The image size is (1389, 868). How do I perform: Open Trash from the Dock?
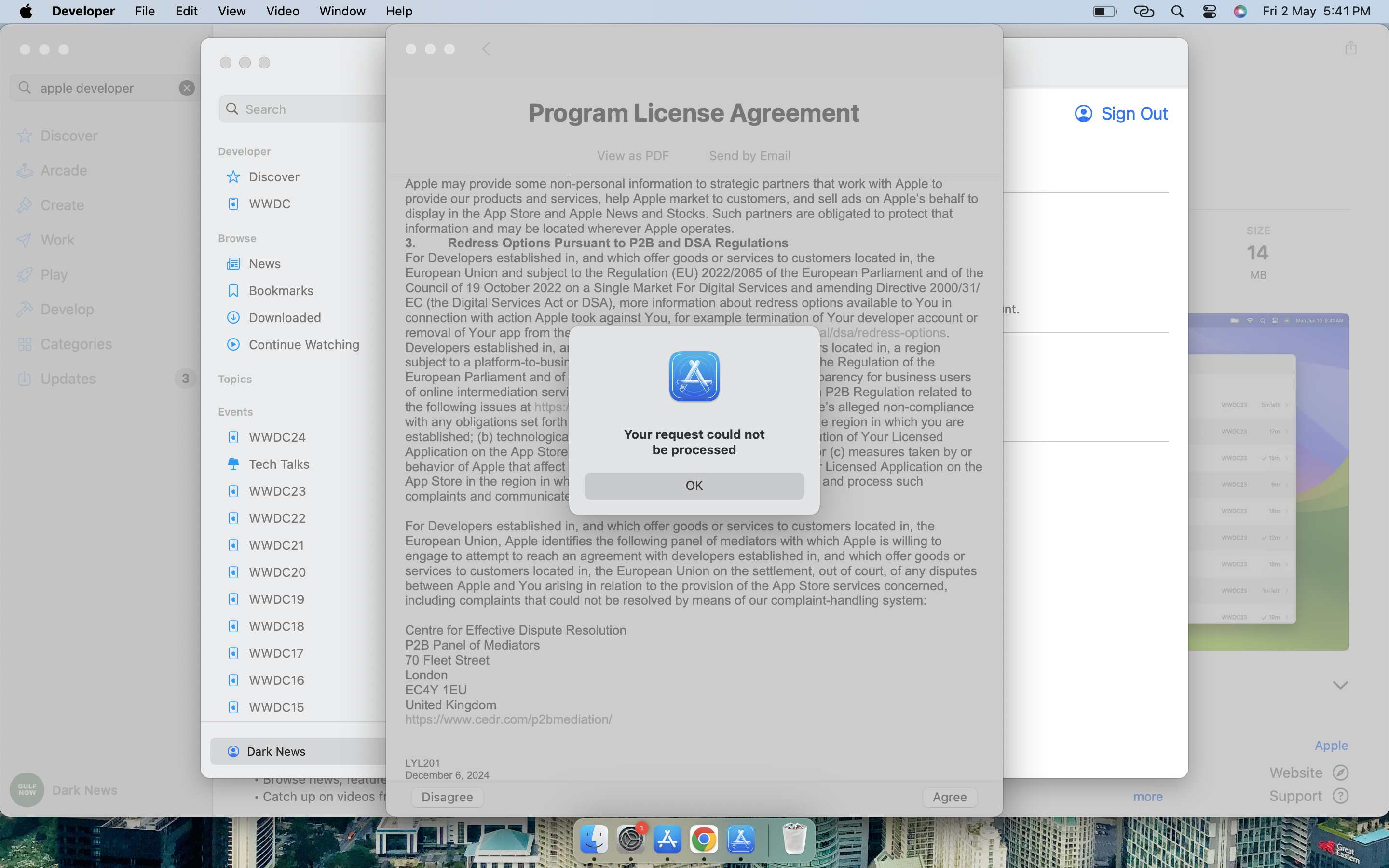click(794, 839)
